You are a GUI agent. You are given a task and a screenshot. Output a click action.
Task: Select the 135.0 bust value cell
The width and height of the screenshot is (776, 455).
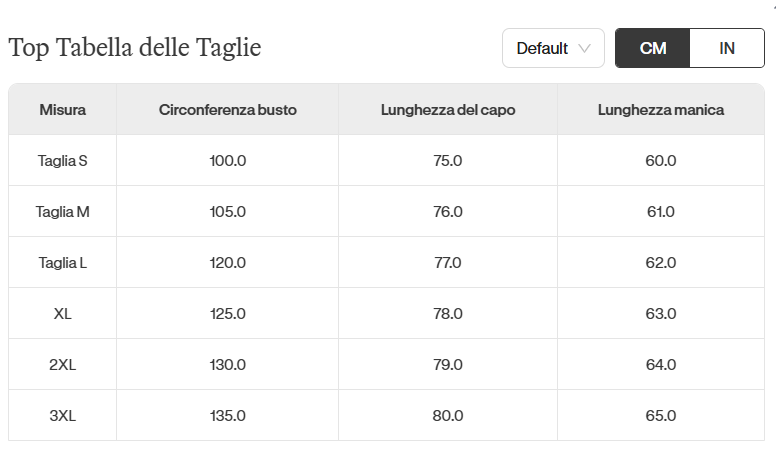228,415
